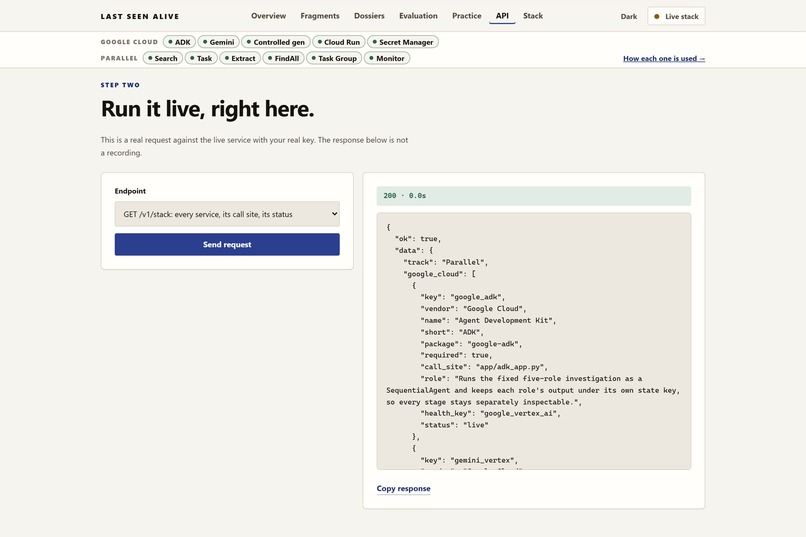Open the Dossiers nav tab
806x537 pixels.
369,16
